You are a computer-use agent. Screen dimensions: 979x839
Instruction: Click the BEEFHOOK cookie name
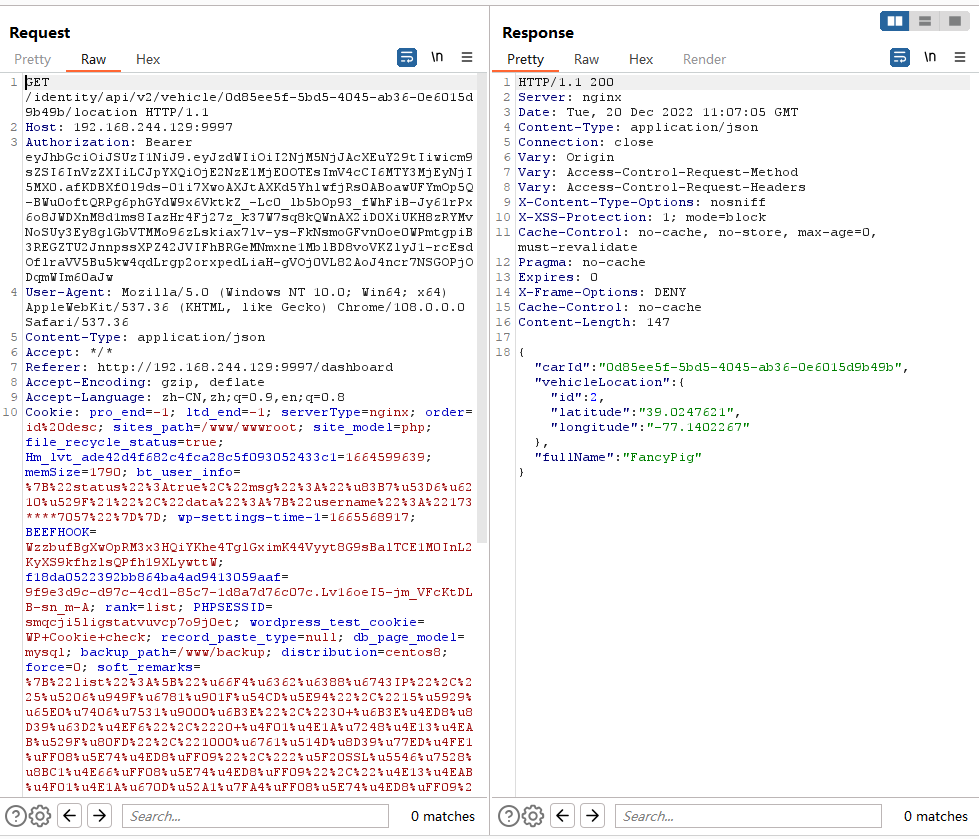(57, 532)
